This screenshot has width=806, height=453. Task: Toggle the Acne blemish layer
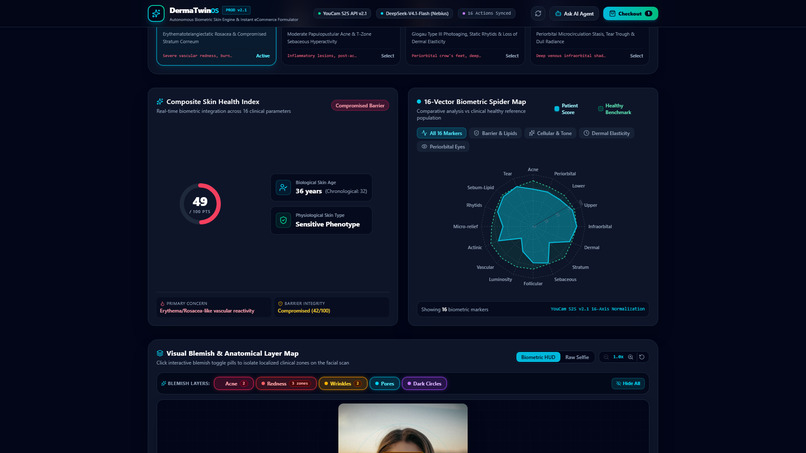pyautogui.click(x=234, y=384)
